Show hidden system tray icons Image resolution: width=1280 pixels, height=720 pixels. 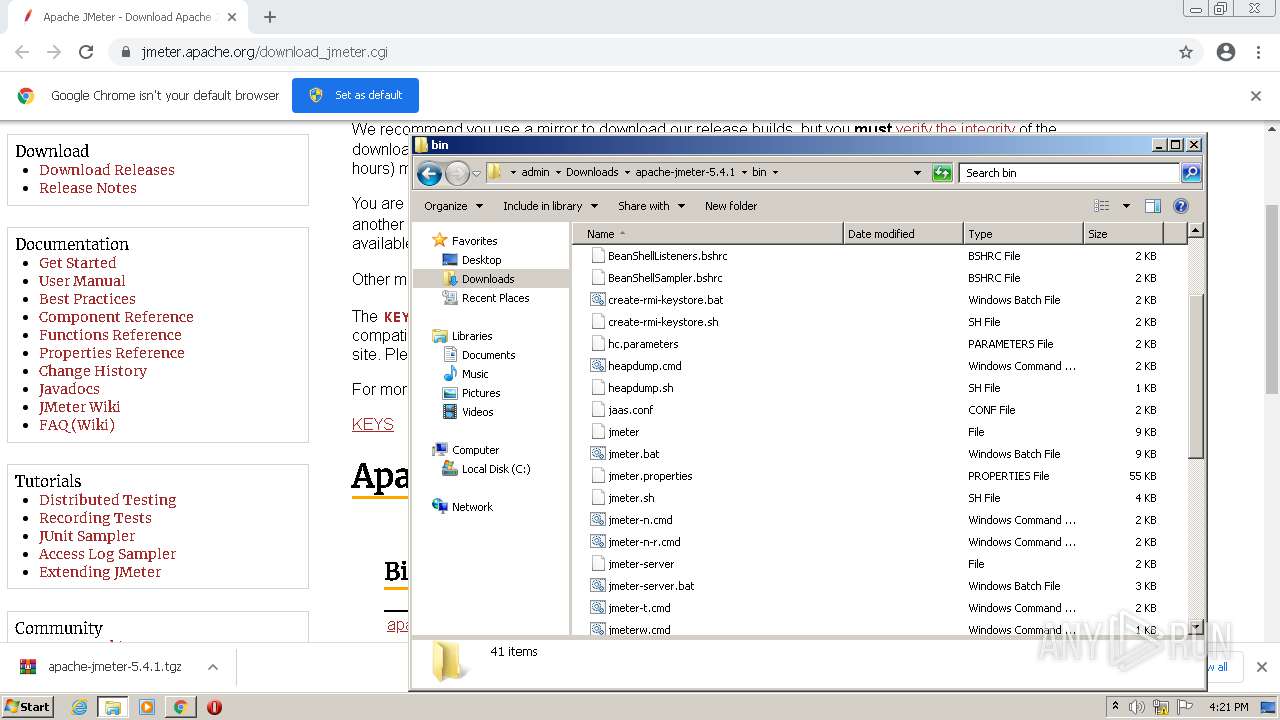1115,707
